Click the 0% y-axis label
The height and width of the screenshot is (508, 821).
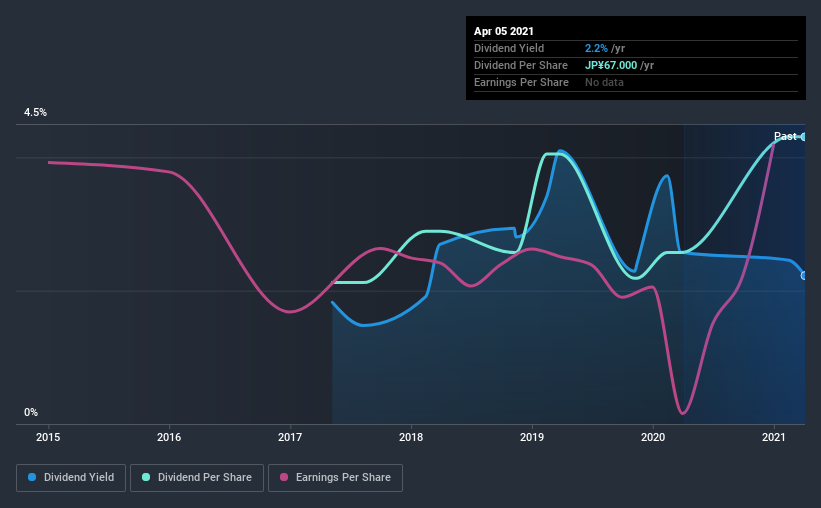pos(31,413)
